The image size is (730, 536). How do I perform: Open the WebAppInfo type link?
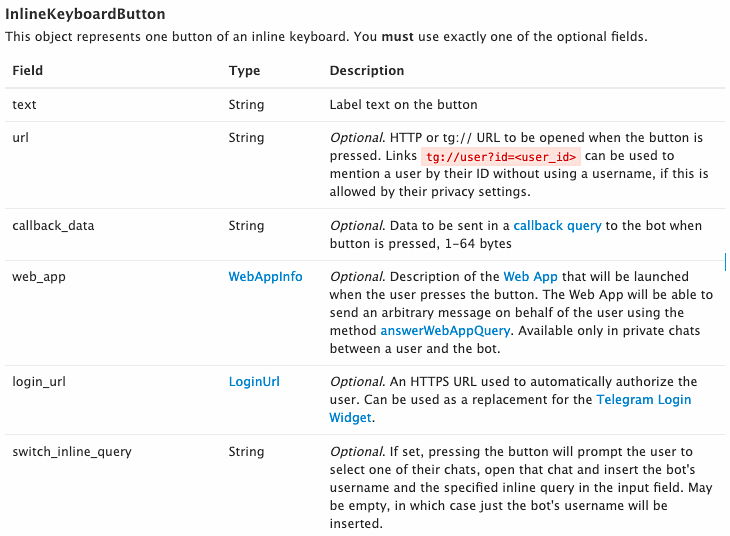point(265,277)
